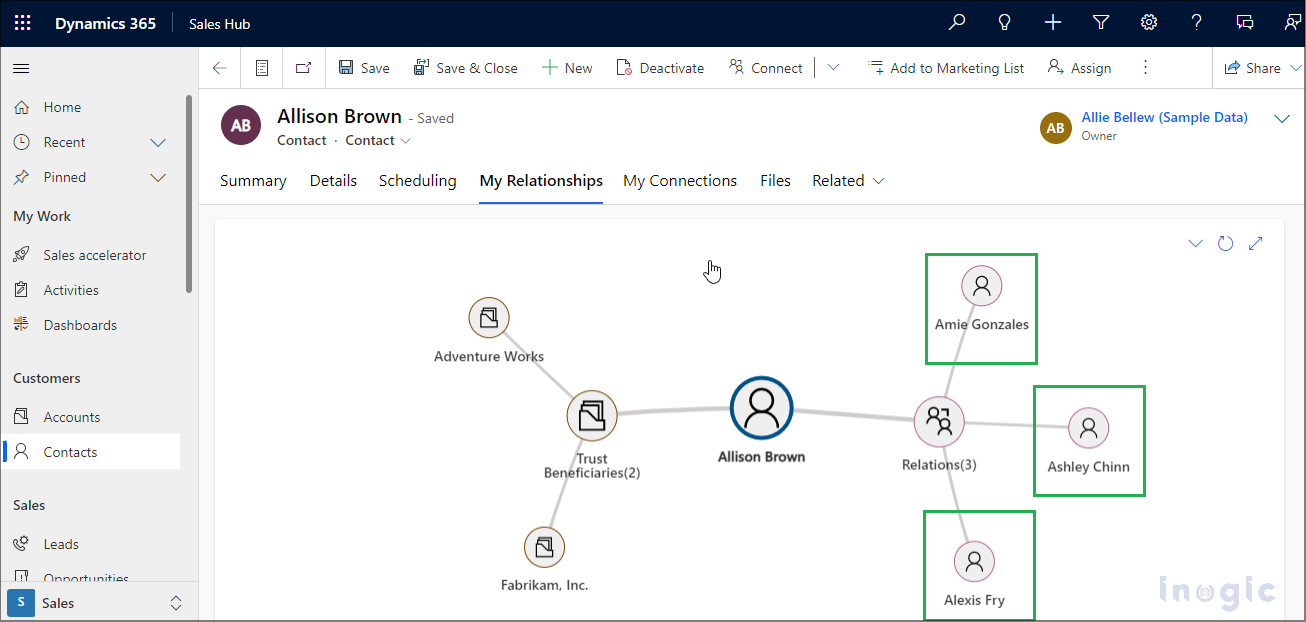Switch to the My Connections tab
1306x622 pixels.
pyautogui.click(x=679, y=181)
